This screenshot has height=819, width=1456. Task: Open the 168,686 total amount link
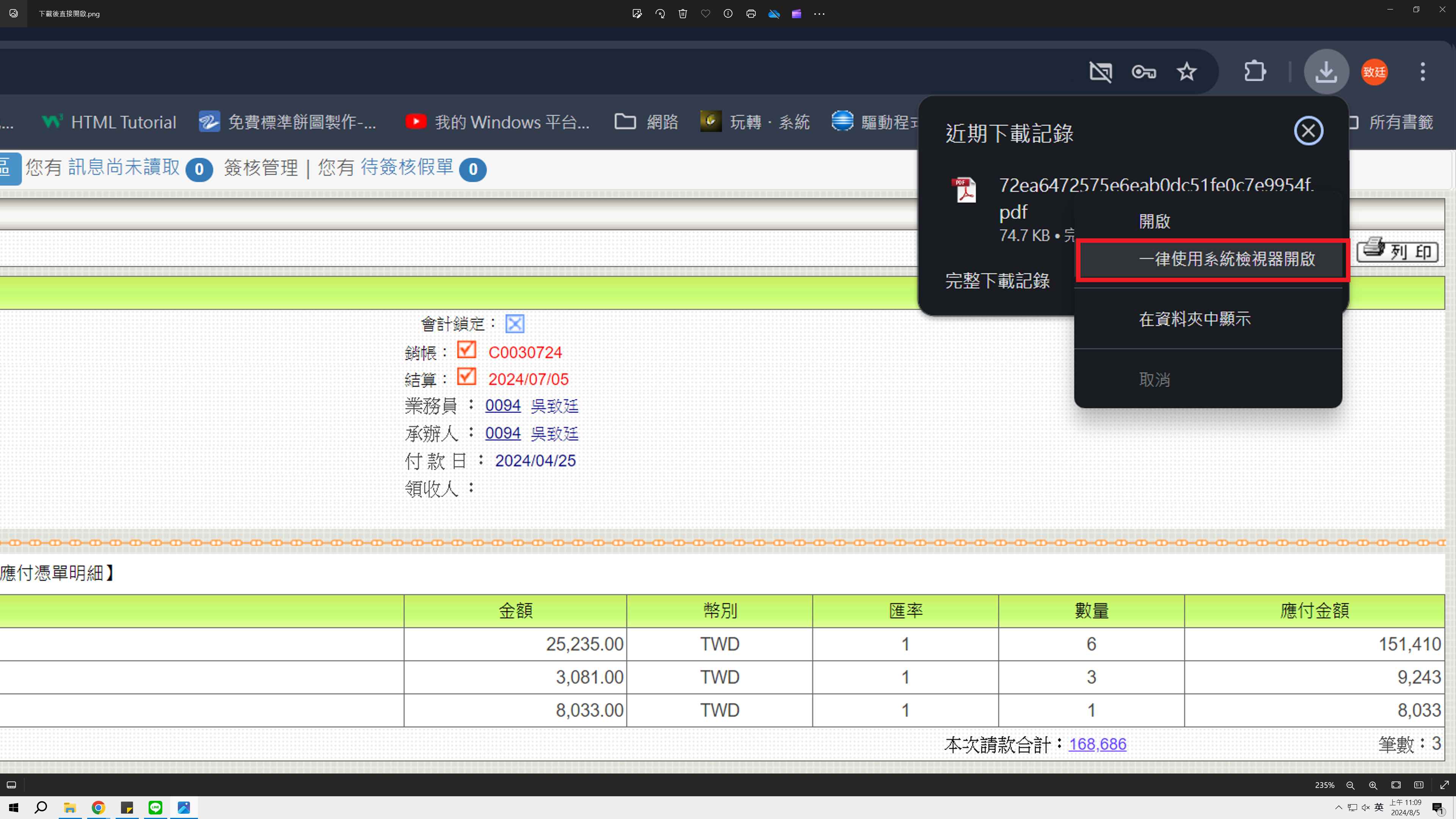(x=1097, y=744)
